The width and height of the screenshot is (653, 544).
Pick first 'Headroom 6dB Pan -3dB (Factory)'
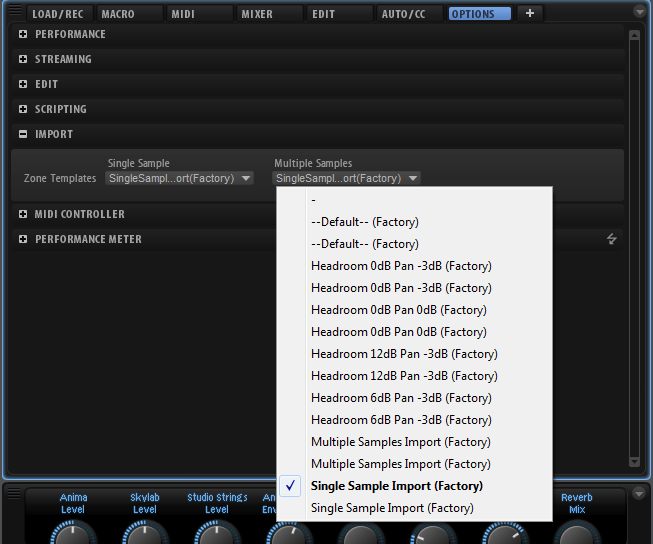click(414, 398)
